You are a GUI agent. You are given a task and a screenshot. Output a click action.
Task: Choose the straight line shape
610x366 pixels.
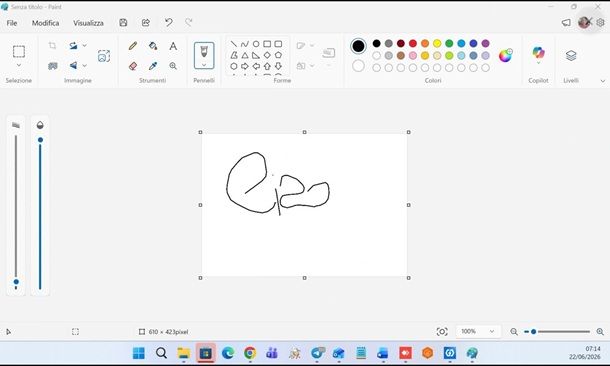click(233, 44)
